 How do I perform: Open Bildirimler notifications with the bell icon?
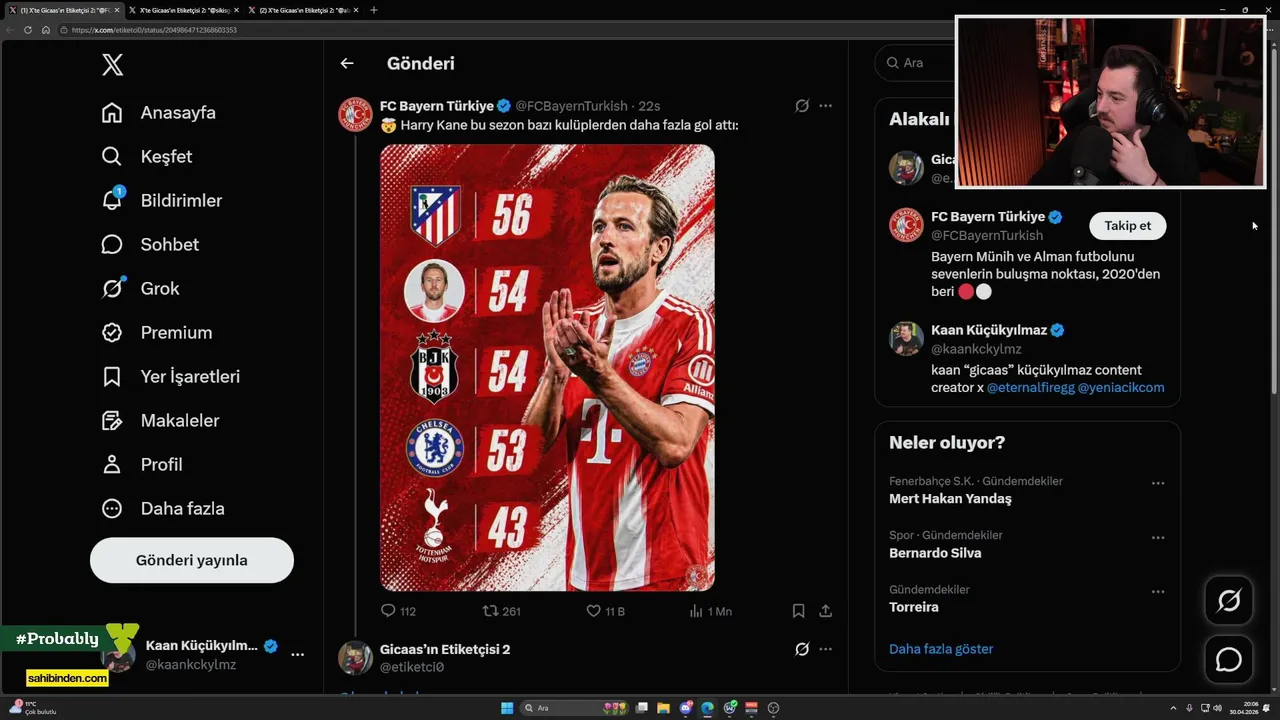click(161, 200)
